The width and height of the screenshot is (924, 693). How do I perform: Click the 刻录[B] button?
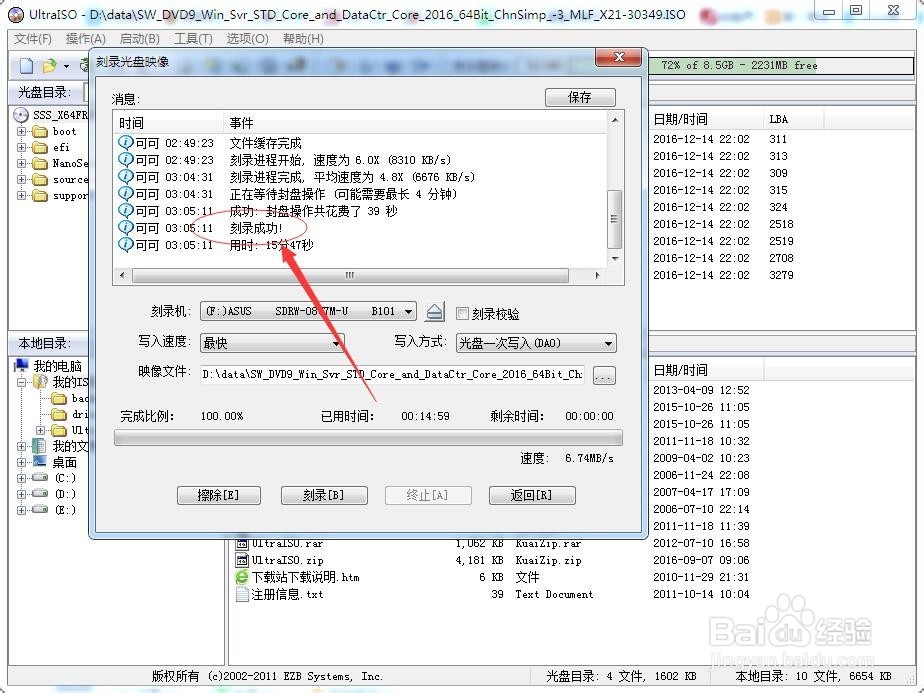(324, 495)
